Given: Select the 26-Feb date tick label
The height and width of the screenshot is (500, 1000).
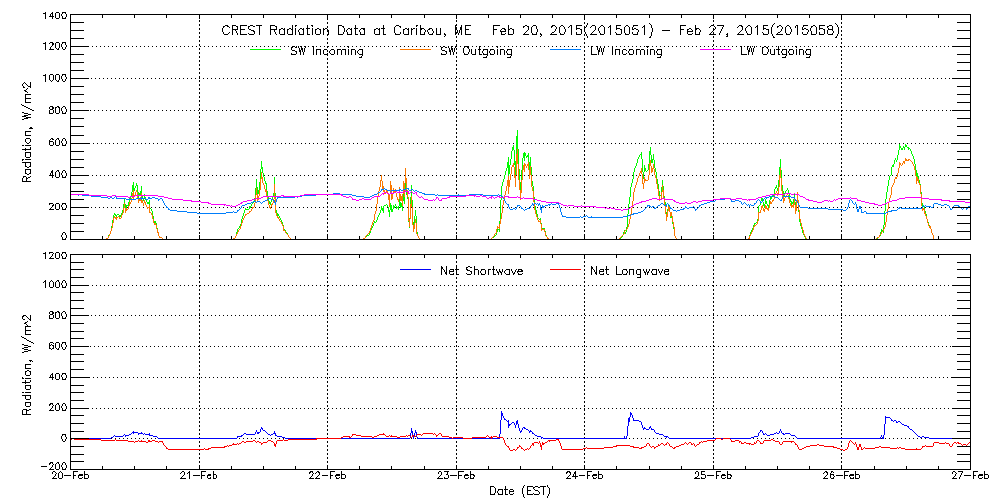Looking at the screenshot, I should pyautogui.click(x=841, y=477).
